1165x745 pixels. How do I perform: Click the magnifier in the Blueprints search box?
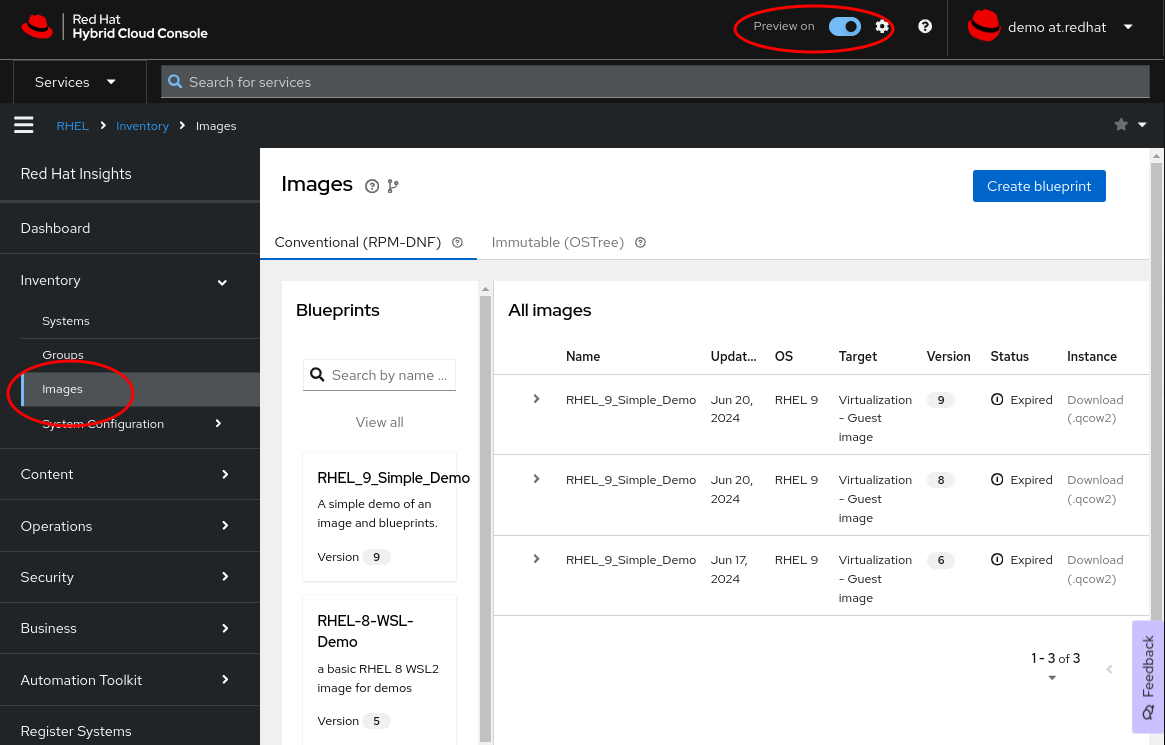(x=317, y=375)
